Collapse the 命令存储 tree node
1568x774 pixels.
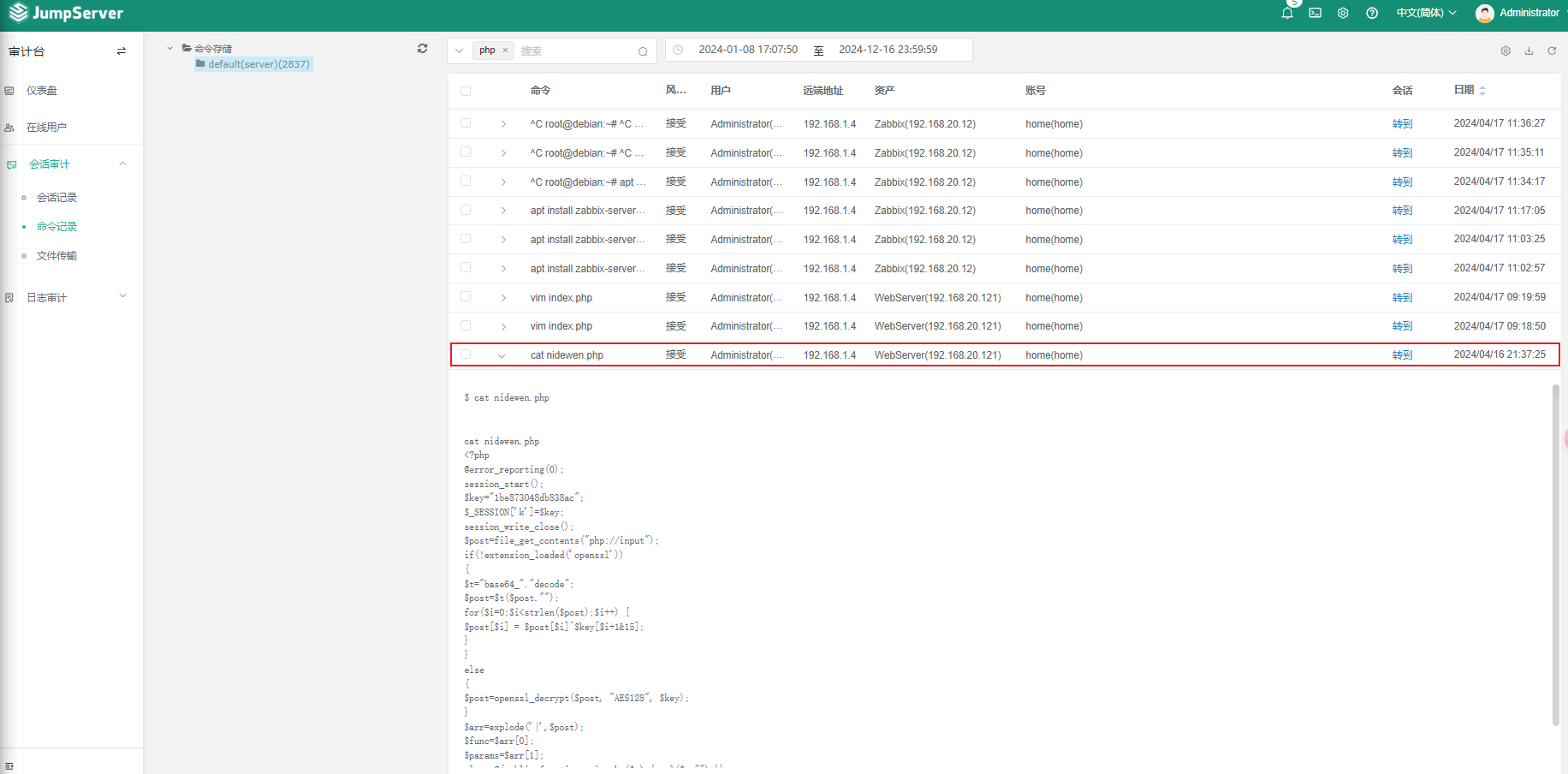(170, 48)
